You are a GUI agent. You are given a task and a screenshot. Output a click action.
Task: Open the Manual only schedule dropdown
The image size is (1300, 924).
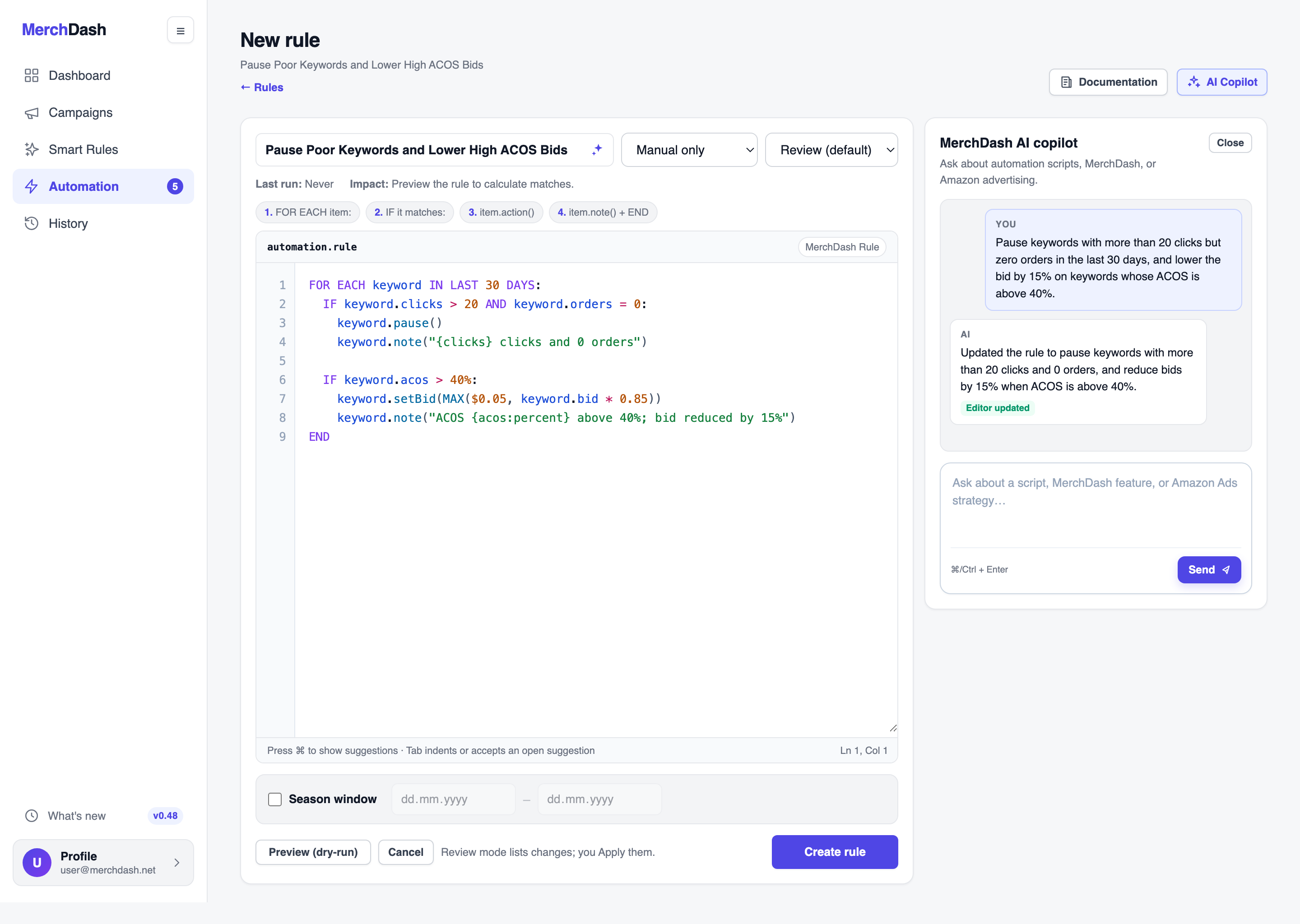click(x=689, y=150)
